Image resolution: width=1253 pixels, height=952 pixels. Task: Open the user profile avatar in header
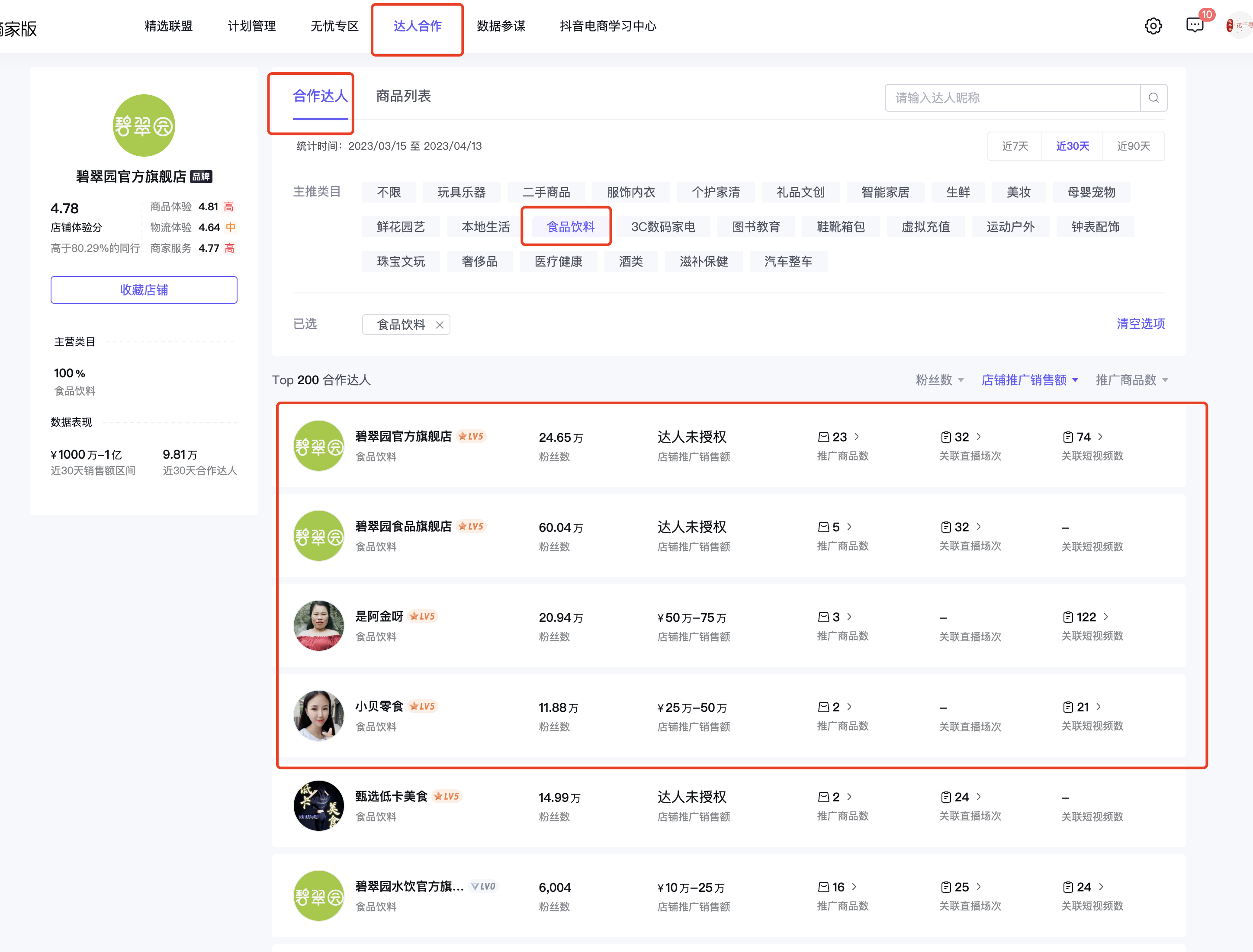1240,26
